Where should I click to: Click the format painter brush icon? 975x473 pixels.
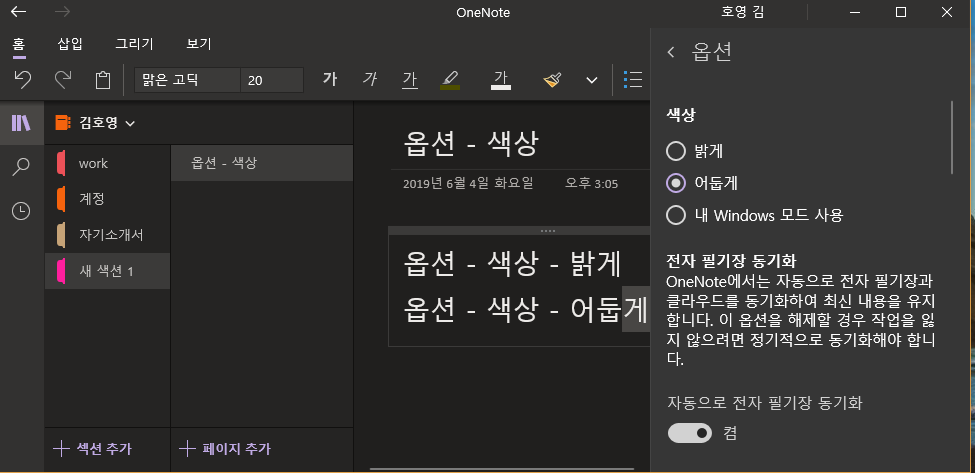[552, 80]
